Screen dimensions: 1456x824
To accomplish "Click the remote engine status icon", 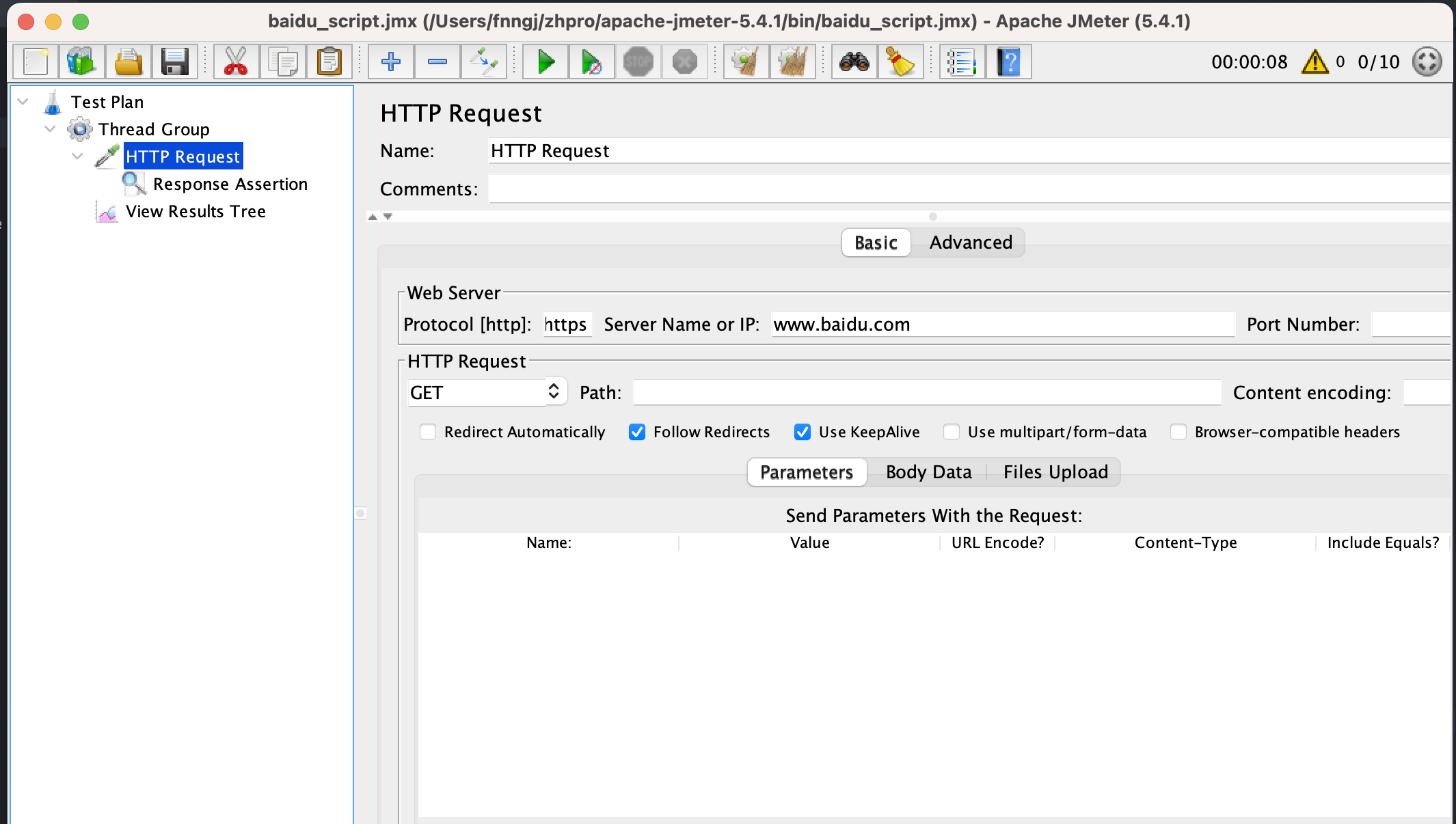I will [1427, 62].
